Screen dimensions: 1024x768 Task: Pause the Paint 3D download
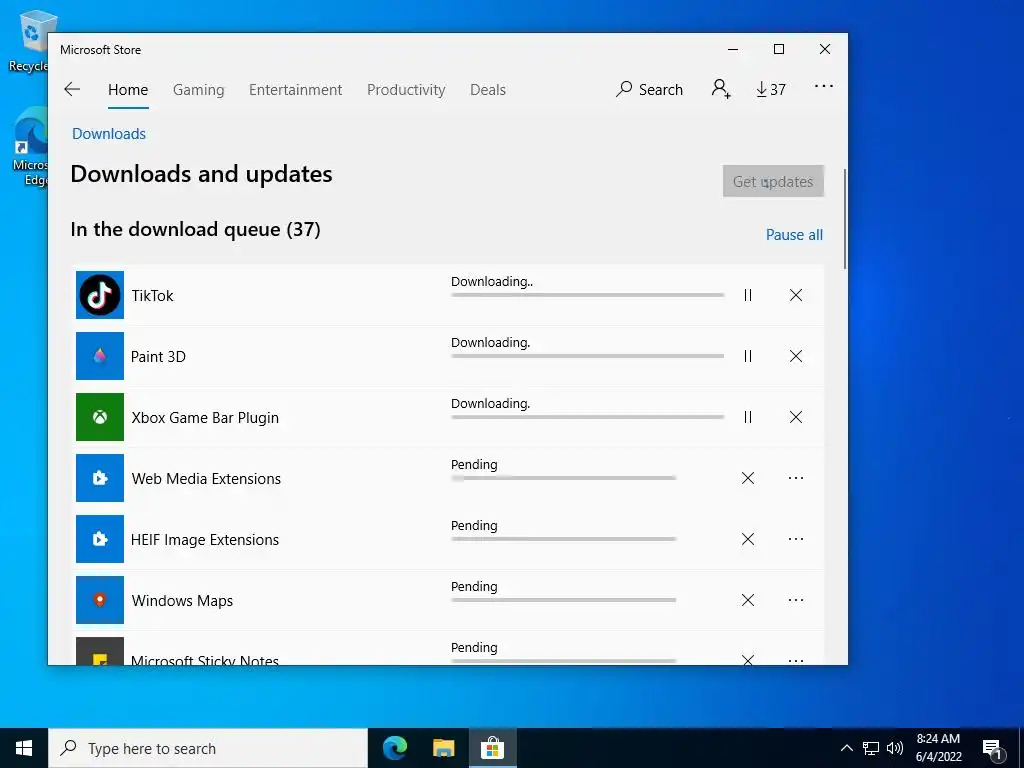pyautogui.click(x=748, y=356)
